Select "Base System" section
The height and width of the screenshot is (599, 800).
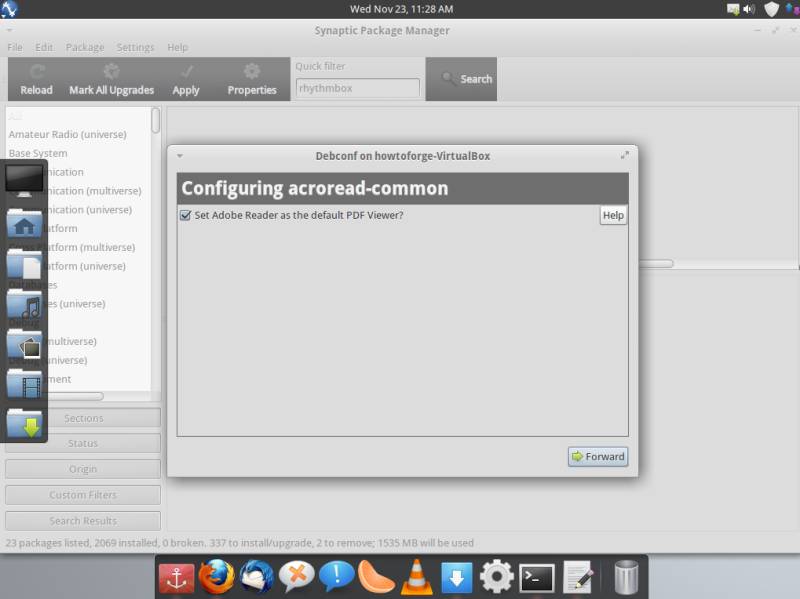(38, 154)
